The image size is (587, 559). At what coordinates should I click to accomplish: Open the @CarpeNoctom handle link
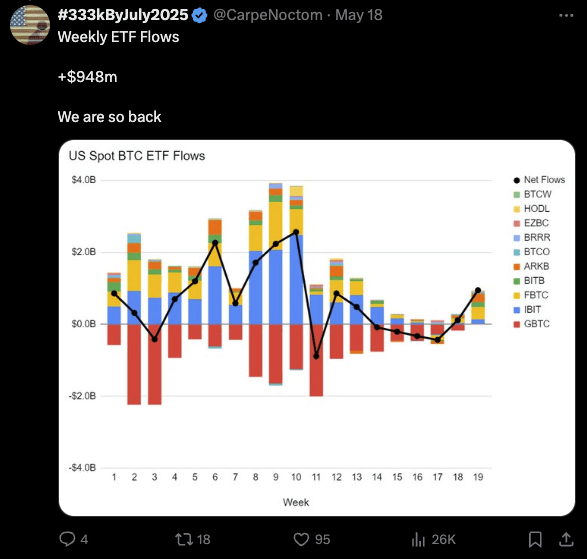(268, 15)
